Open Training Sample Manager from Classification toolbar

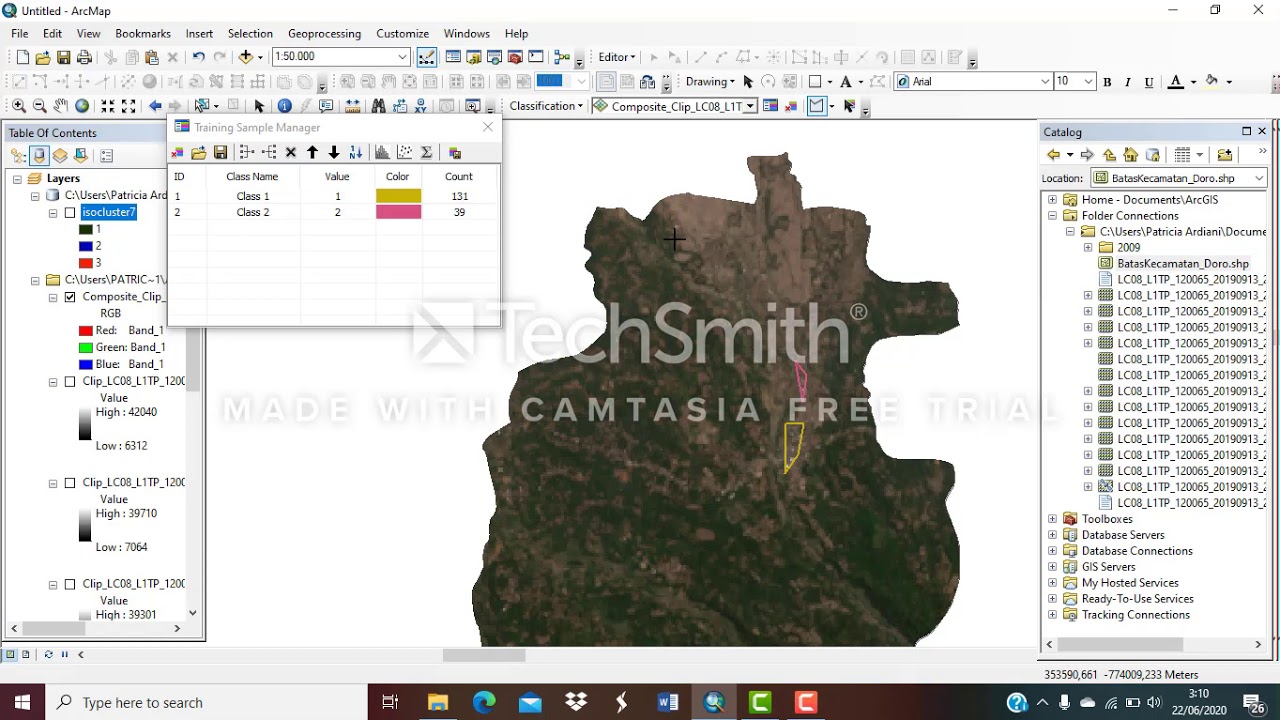click(x=771, y=106)
